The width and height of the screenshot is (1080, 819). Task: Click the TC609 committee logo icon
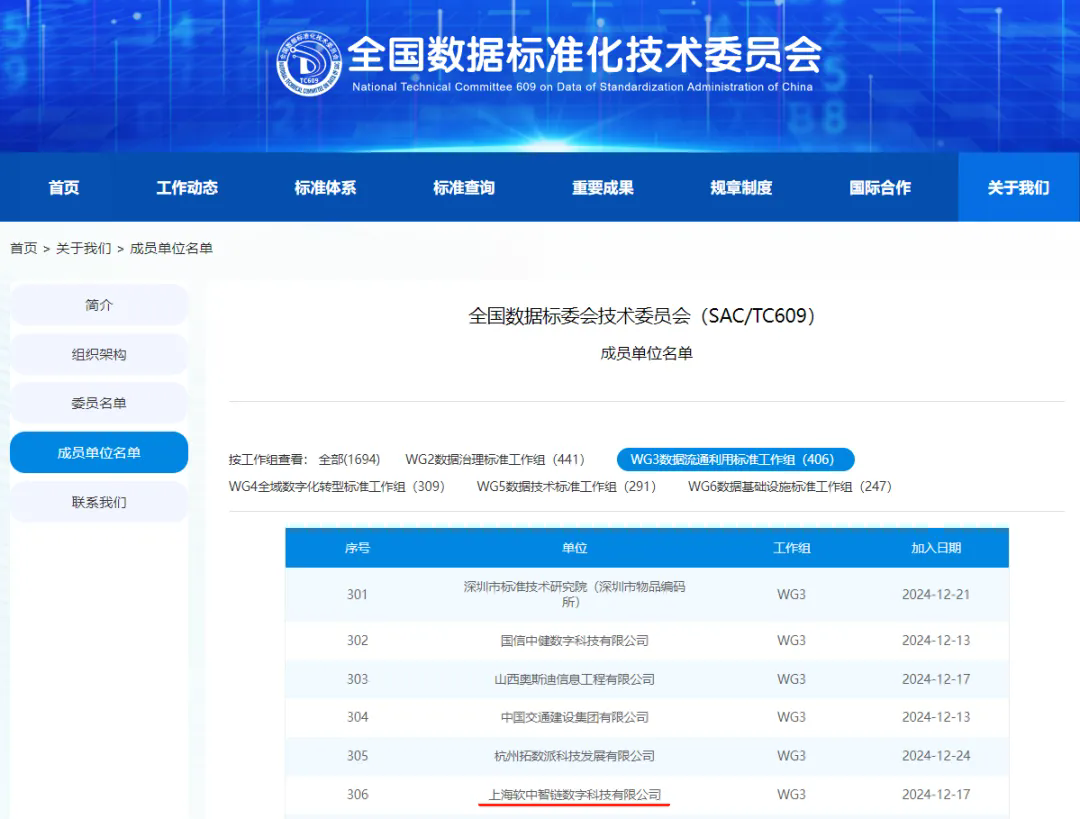pyautogui.click(x=309, y=63)
